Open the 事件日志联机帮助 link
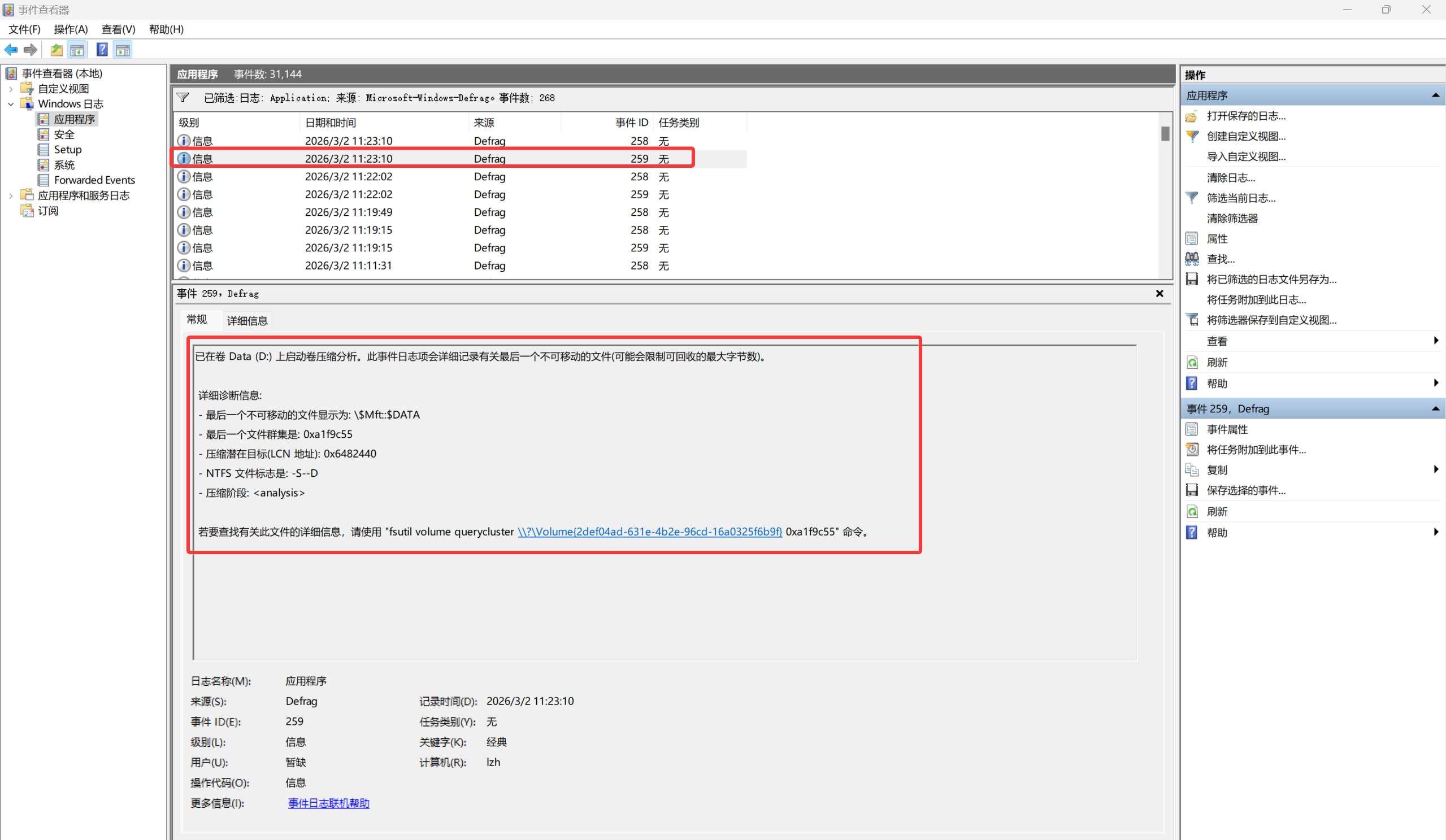Image resolution: width=1446 pixels, height=840 pixels. click(328, 803)
